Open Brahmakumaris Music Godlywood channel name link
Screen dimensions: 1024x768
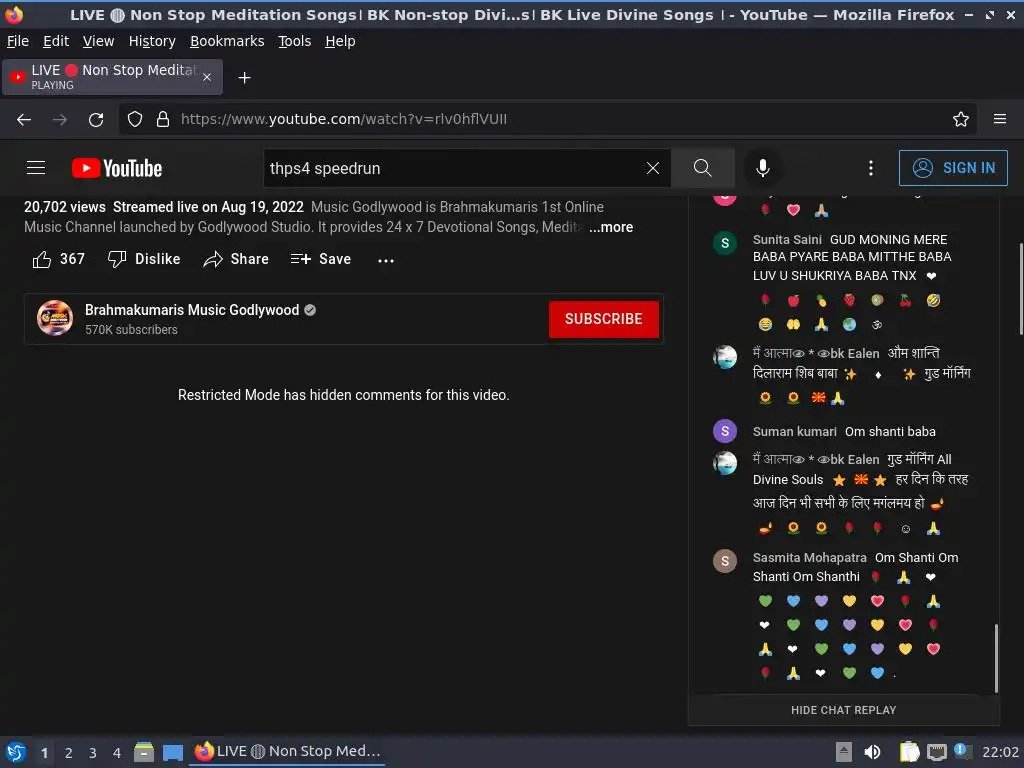pyautogui.click(x=192, y=310)
